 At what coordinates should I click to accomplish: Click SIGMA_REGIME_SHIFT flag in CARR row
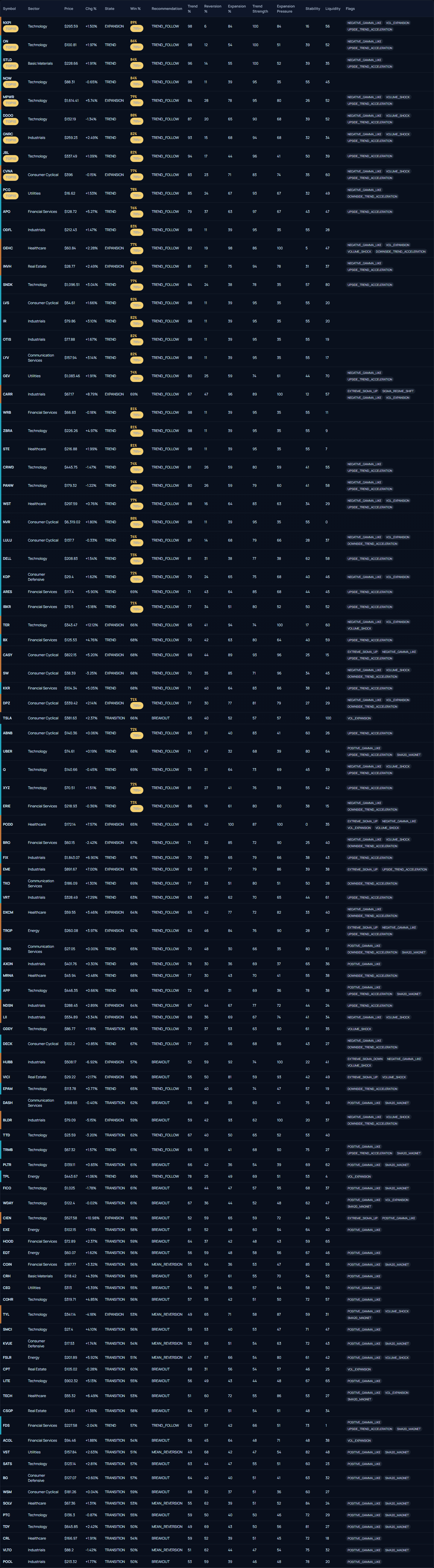(398, 391)
